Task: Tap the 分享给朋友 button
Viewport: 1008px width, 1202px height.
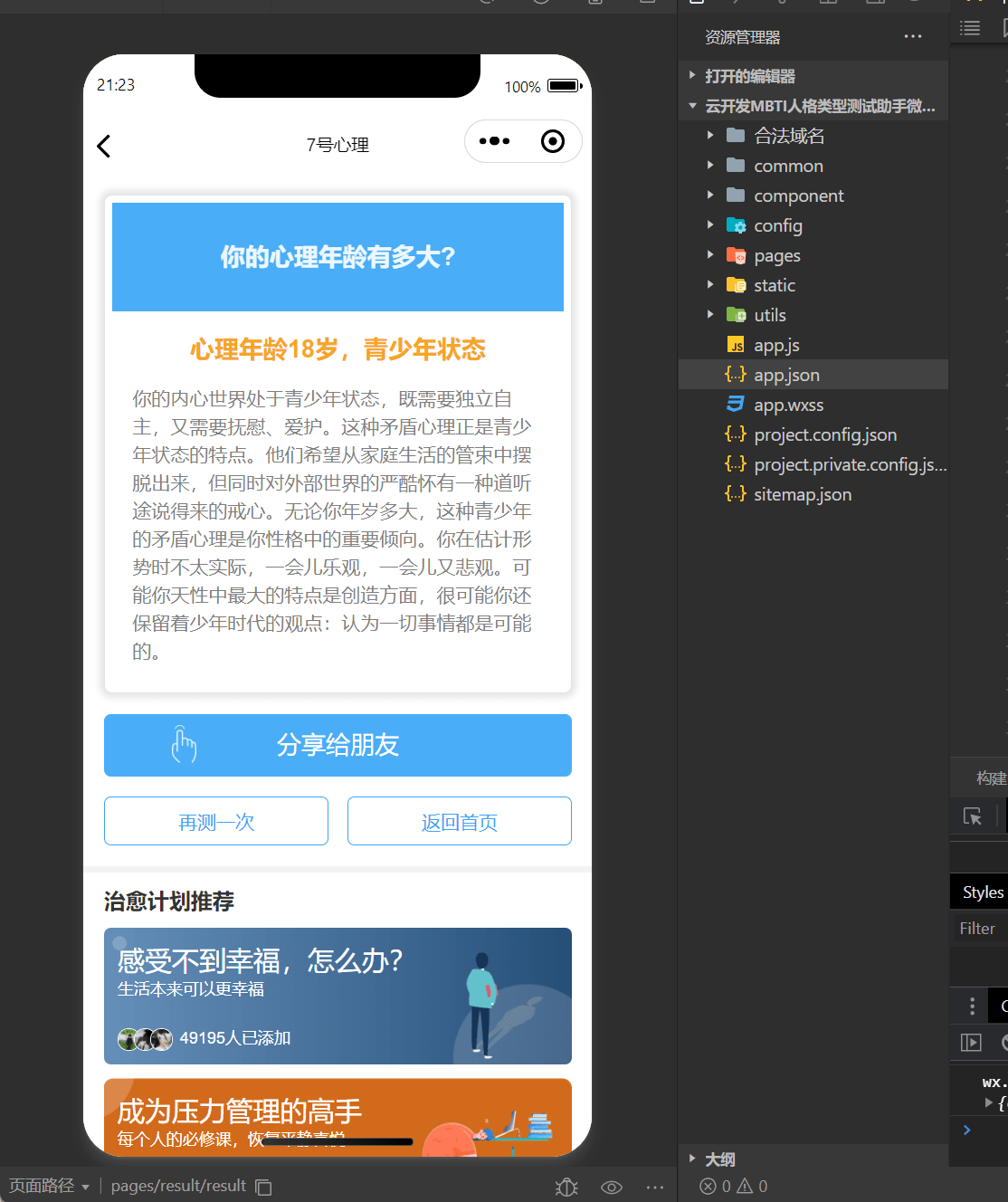Action: tap(338, 745)
